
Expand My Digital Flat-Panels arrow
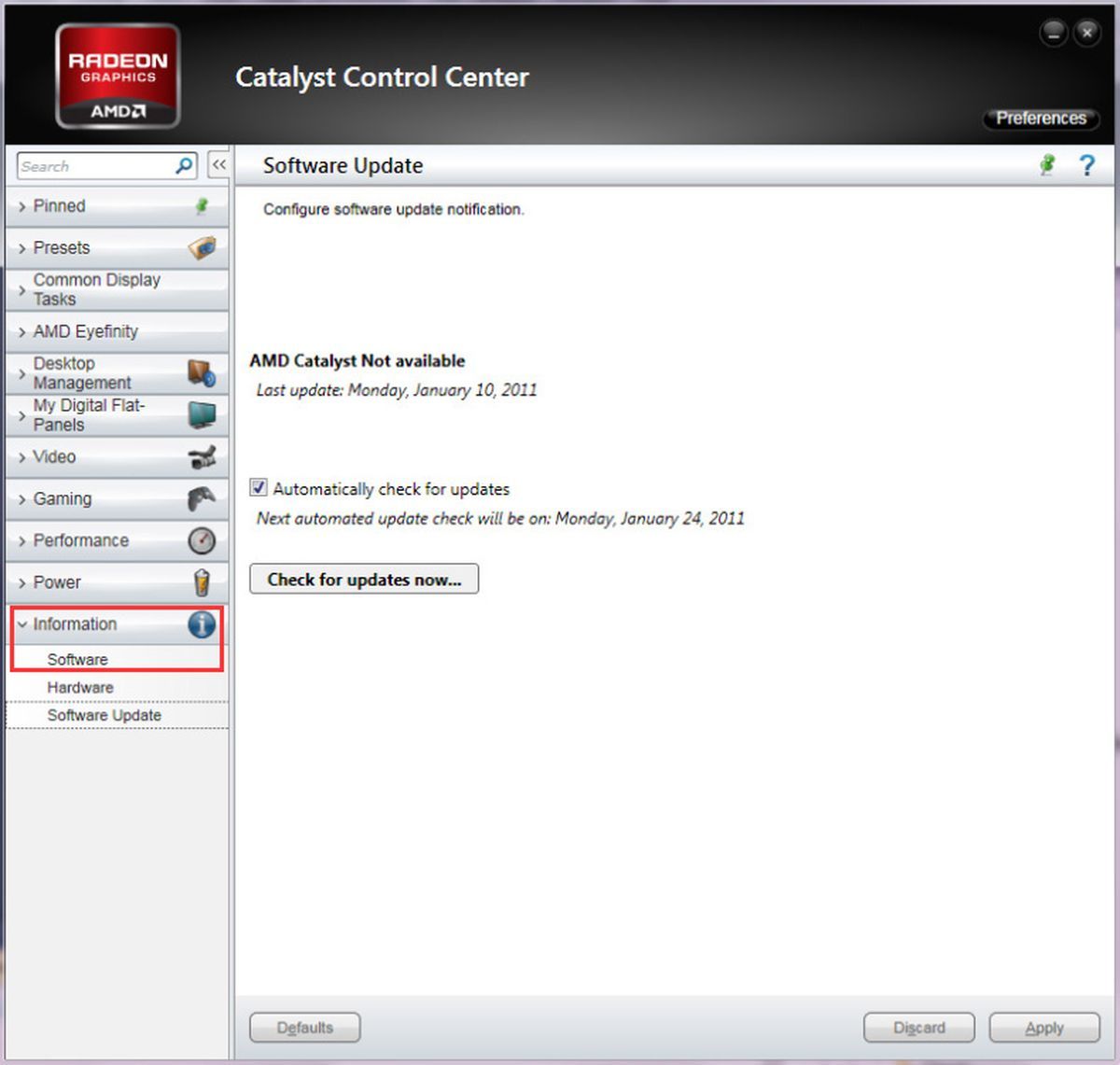click(x=22, y=415)
